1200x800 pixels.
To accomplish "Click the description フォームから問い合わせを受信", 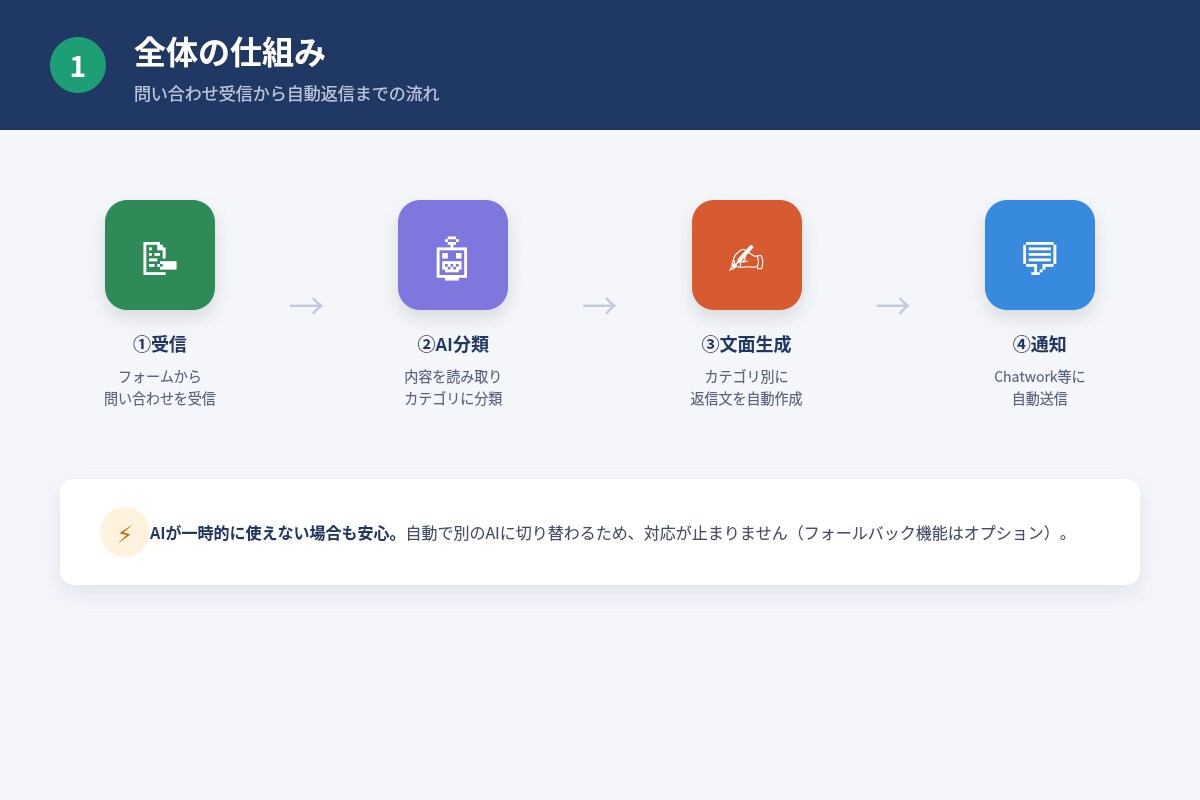I will coord(160,388).
